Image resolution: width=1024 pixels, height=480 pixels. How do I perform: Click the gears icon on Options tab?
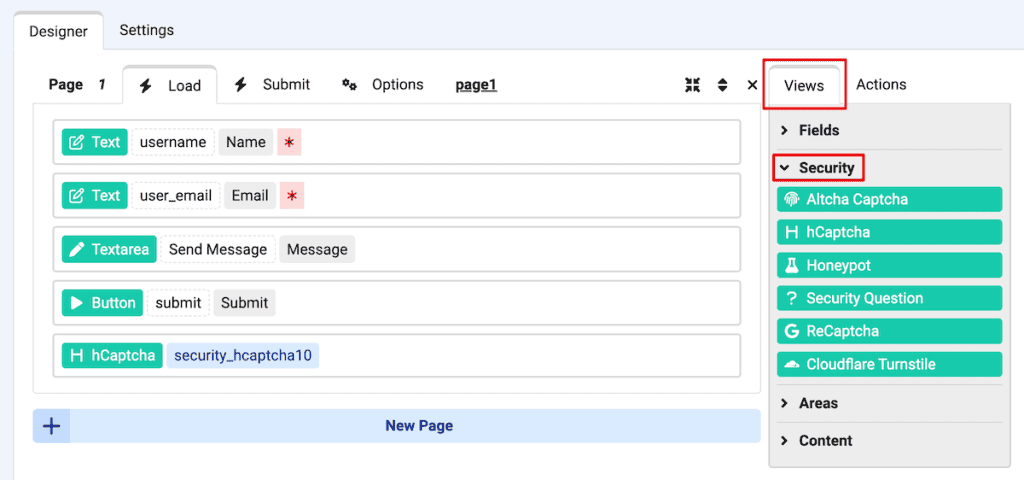tap(349, 85)
